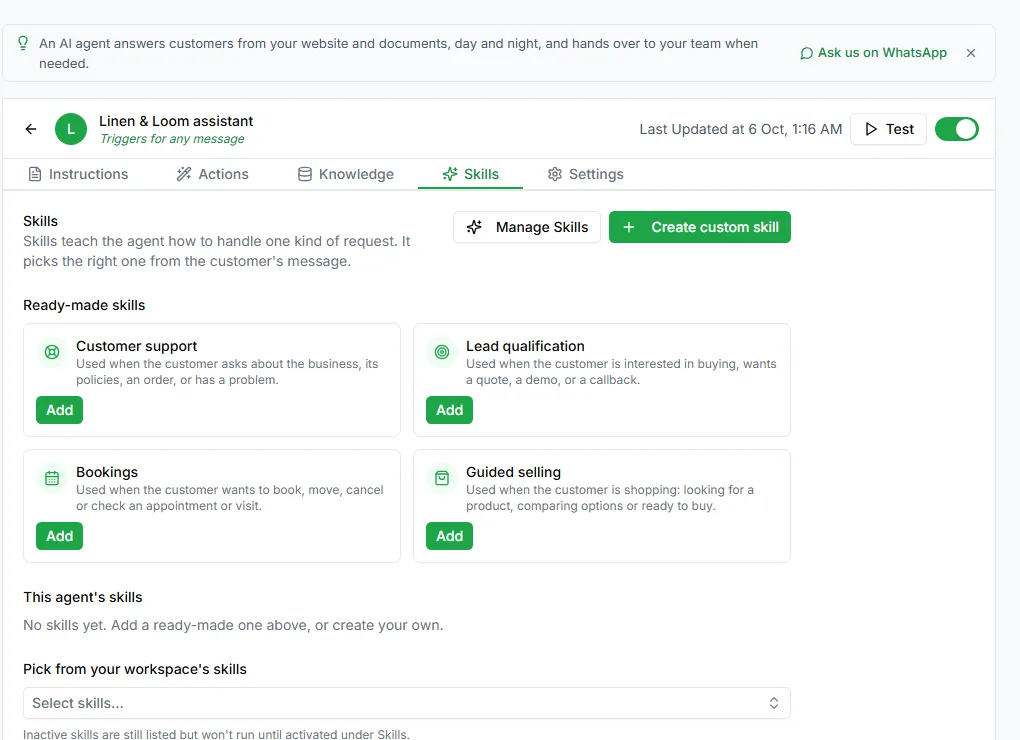
Task: Click the green L agent avatar
Action: point(71,129)
